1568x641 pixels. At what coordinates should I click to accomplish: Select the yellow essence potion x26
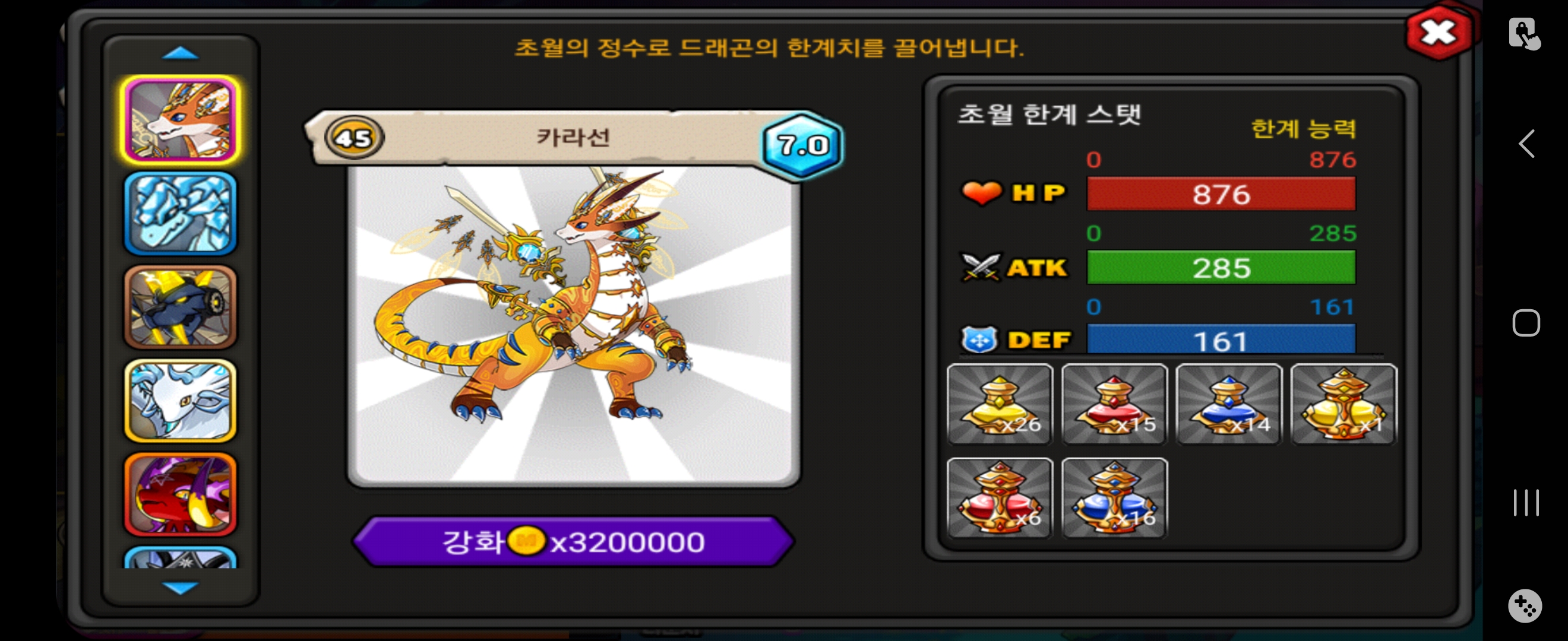pyautogui.click(x=1000, y=404)
